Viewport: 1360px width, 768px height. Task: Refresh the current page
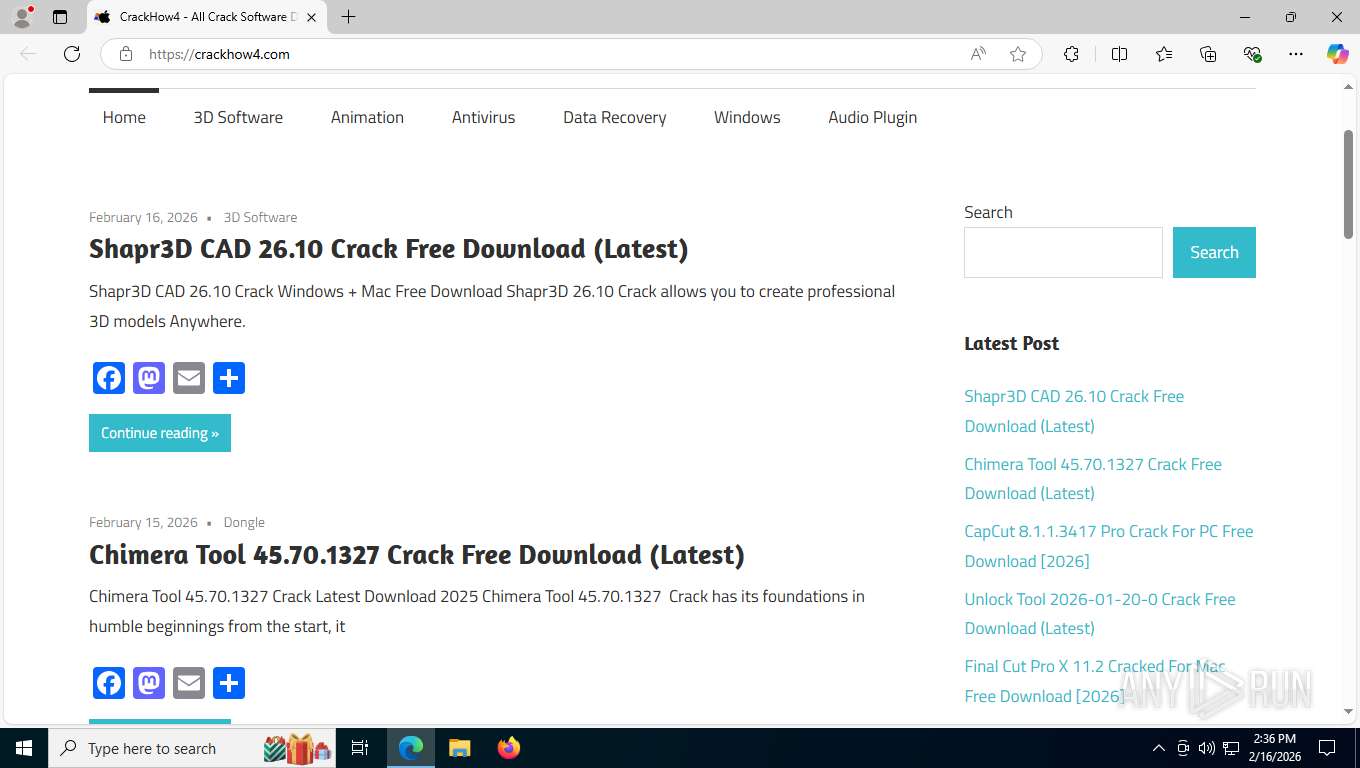(x=72, y=54)
